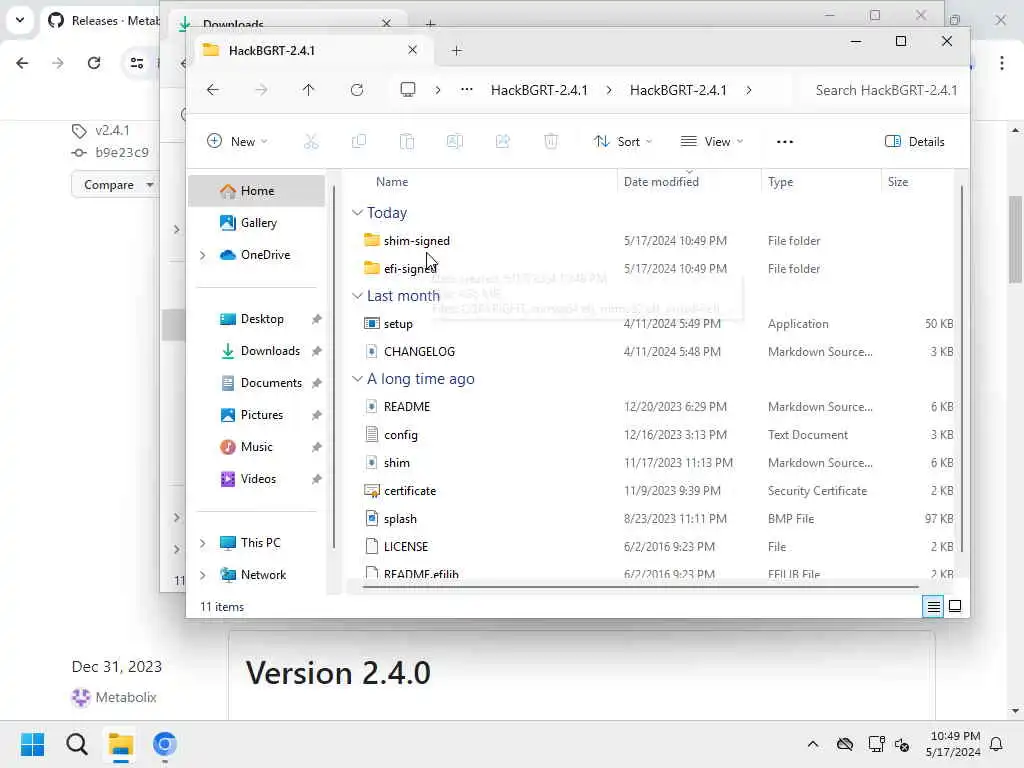
Task: Sort by Type column header
Action: (x=780, y=182)
